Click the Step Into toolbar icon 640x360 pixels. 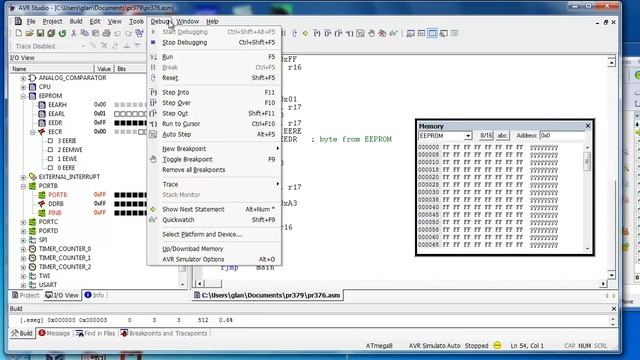(x=317, y=33)
